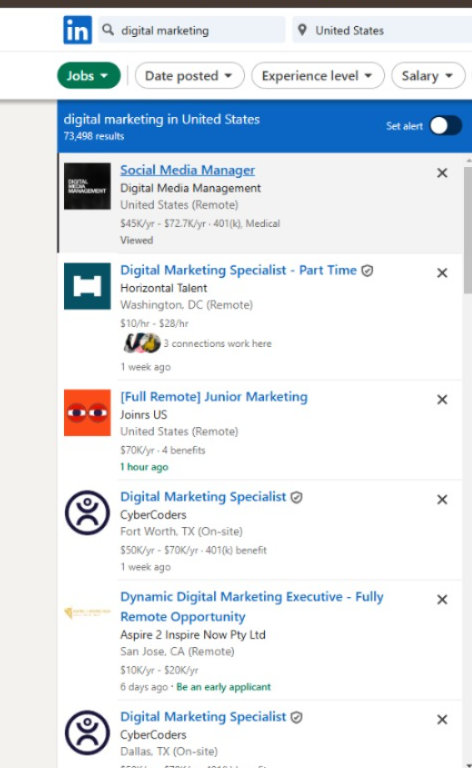The width and height of the screenshot is (472, 768).
Task: Open Dallas Digital Marketing Specialist job
Action: [x=203, y=717]
